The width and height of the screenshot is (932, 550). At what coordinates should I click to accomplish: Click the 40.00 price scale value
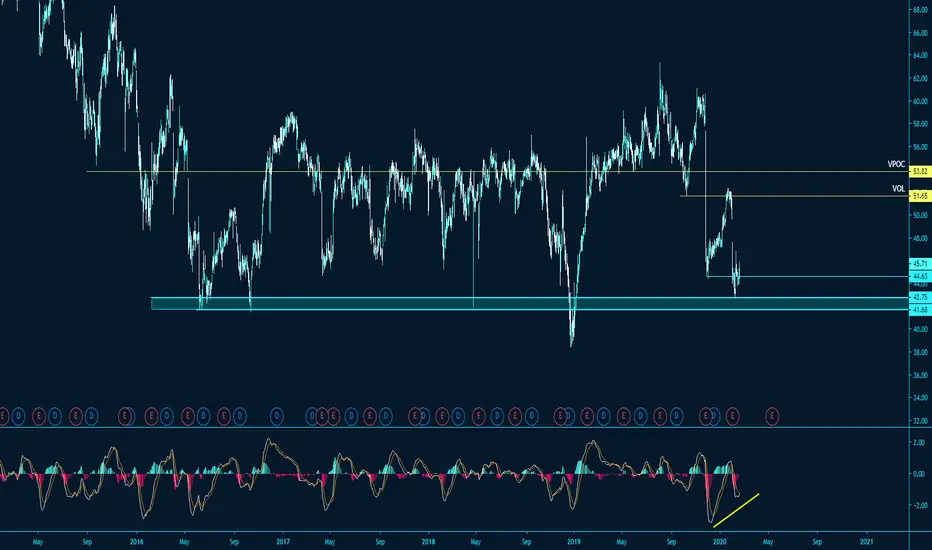[x=920, y=329]
